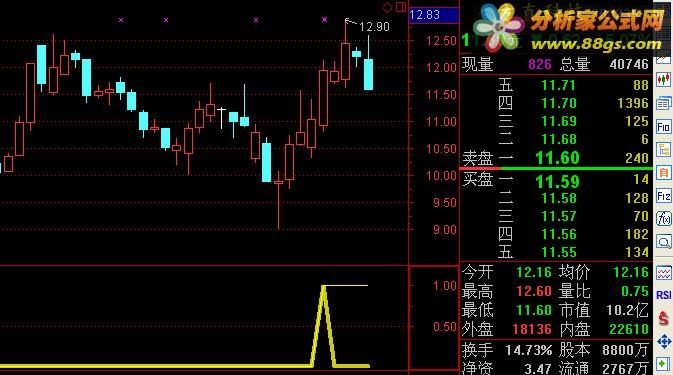Click the 买盘 buy-side label
This screenshot has height=375, width=673.
[x=477, y=180]
